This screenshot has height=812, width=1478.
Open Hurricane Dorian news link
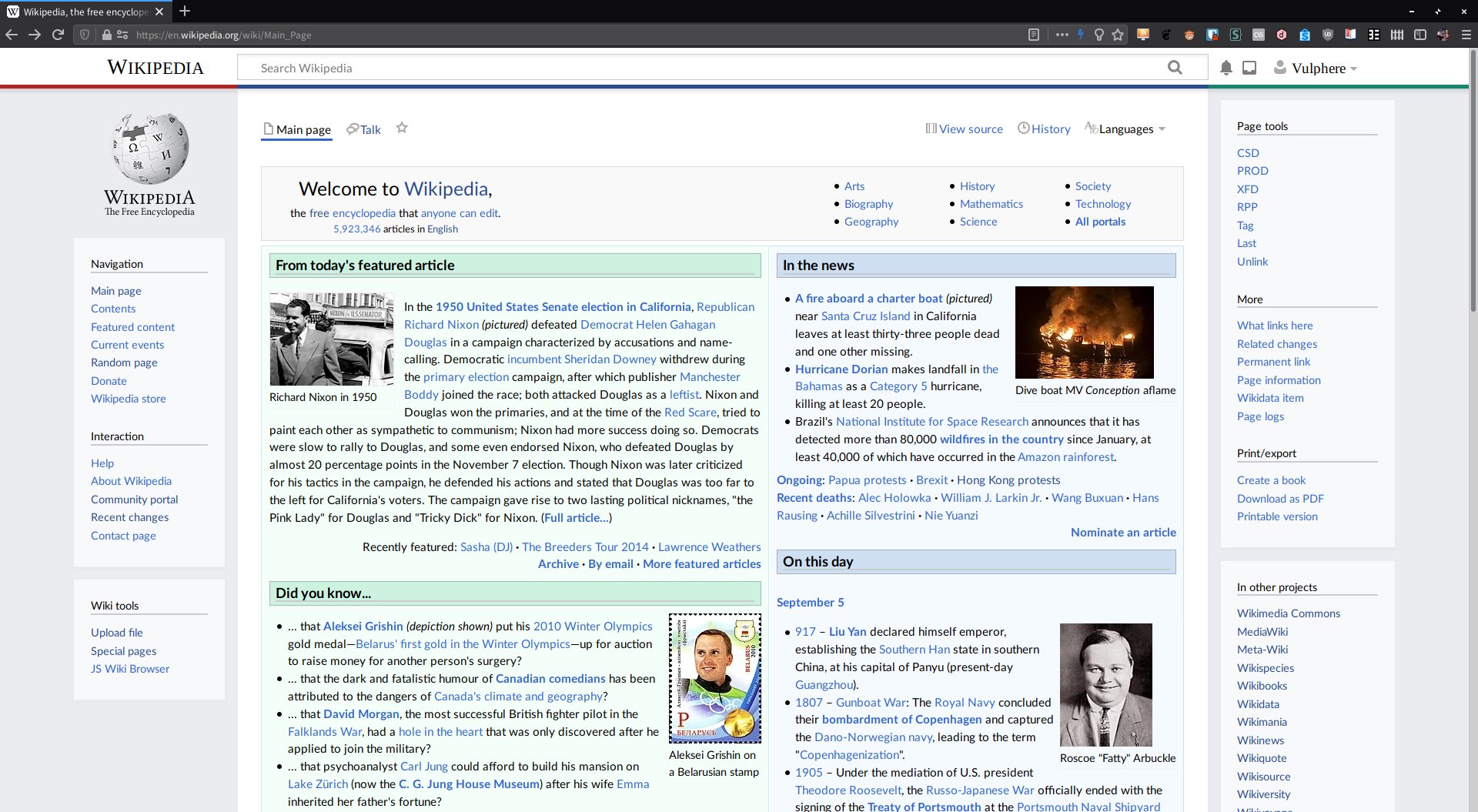841,369
